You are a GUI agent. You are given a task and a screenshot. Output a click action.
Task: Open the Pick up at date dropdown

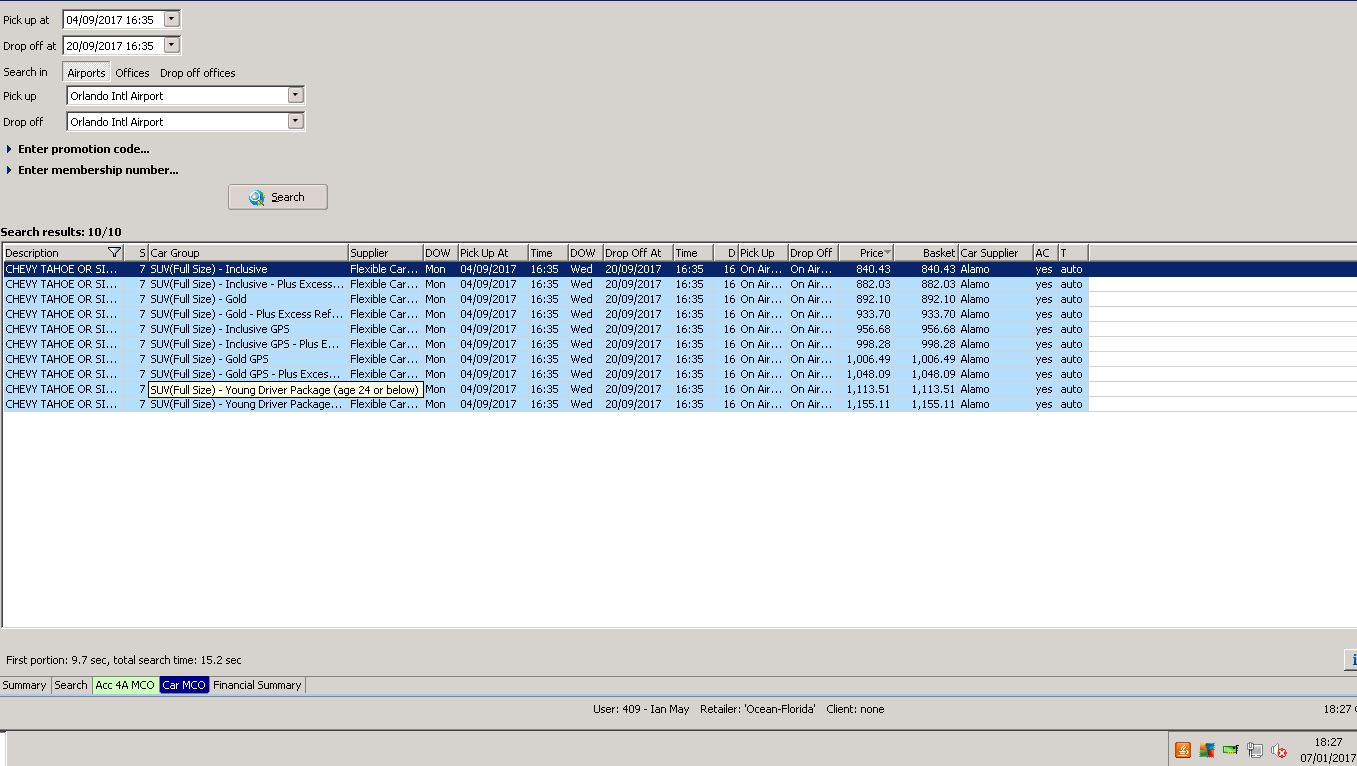coord(172,19)
